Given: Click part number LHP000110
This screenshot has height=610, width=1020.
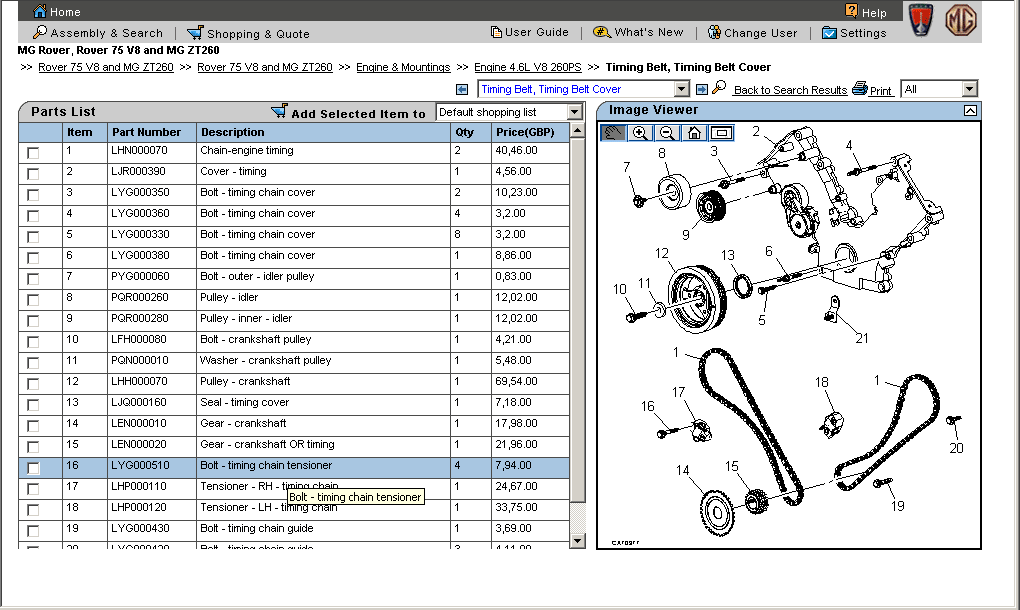Looking at the screenshot, I should pos(139,486).
